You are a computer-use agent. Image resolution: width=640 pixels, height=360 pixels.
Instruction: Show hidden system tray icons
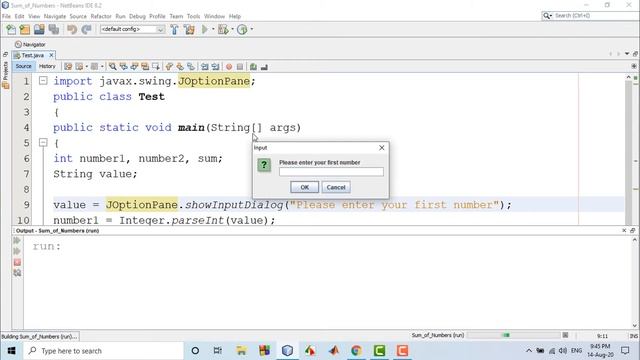529,351
